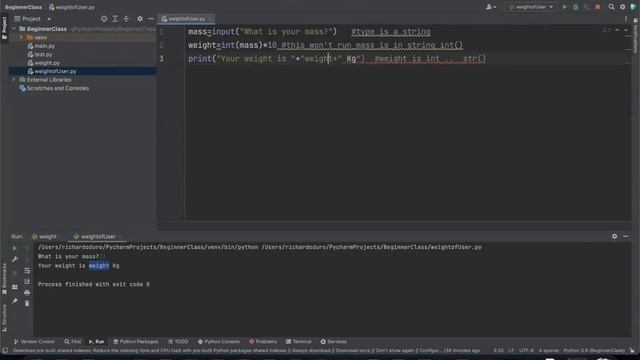
Task: Collapse the BeginnerClass root folder
Action: (x=14, y=29)
